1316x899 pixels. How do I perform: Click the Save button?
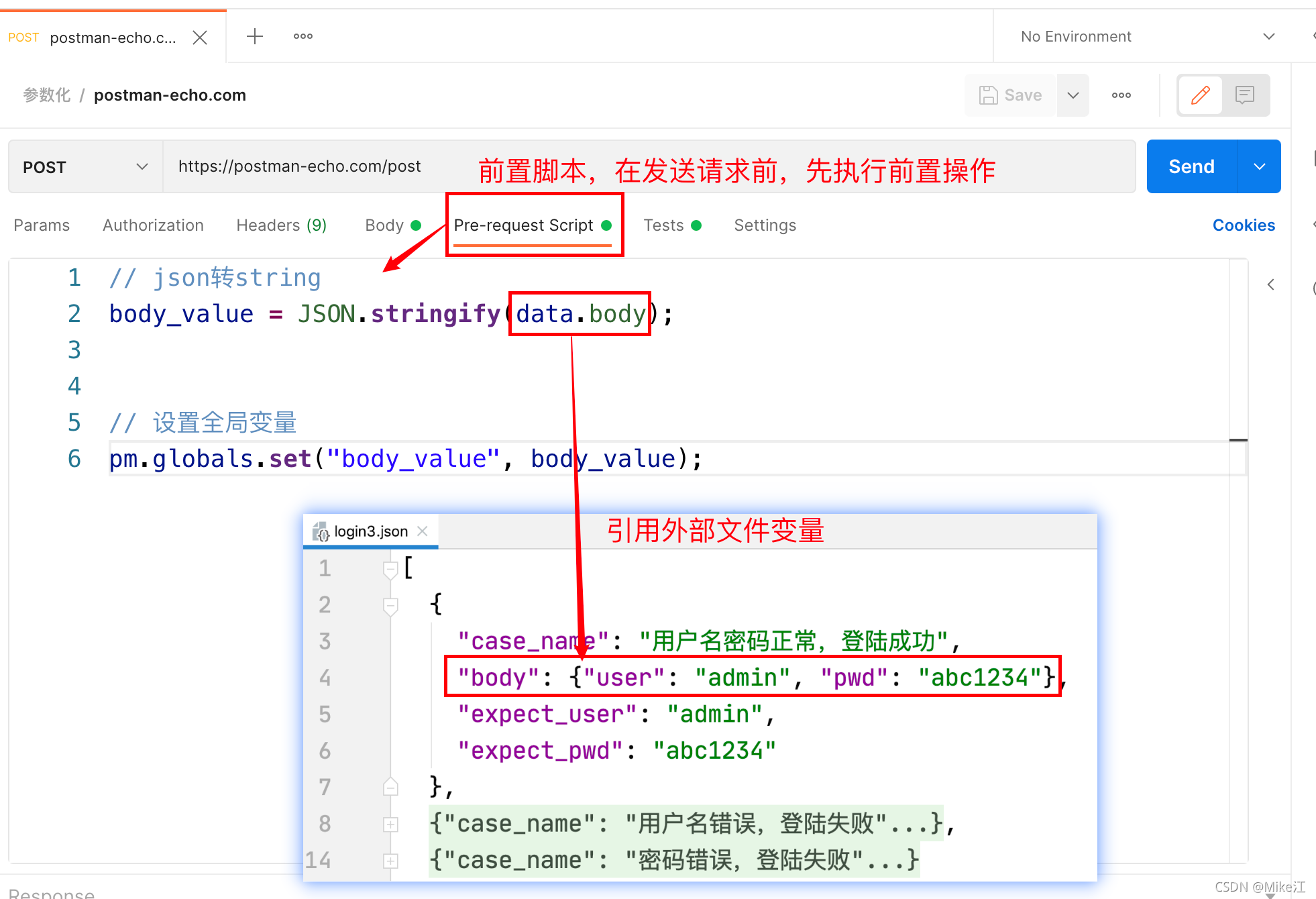(1010, 95)
